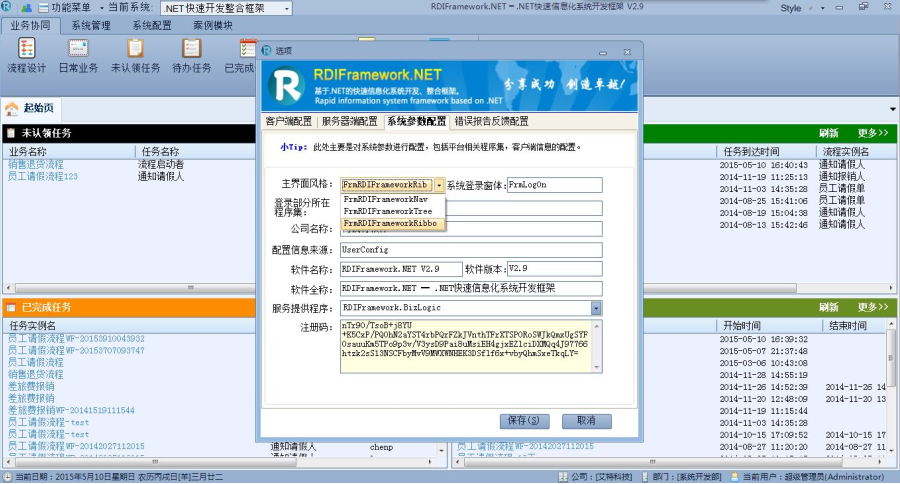This screenshot has height=484, width=900.
Task: Click 更多>> in the lower right green panel header
Action: (x=873, y=307)
